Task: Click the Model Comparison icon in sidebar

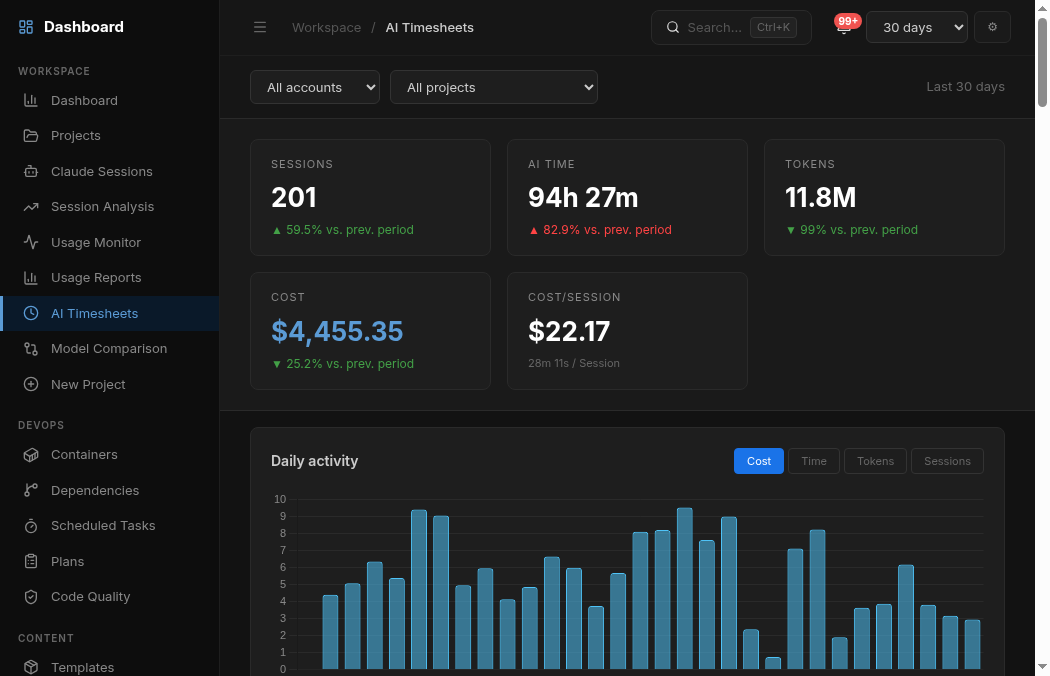Action: pos(31,349)
